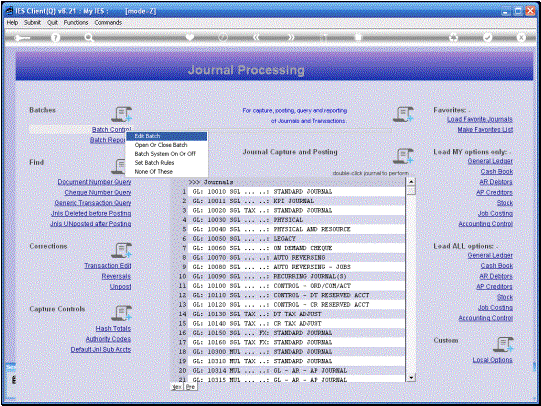Click the key icon in the toolbar
The height and width of the screenshot is (406, 541).
pos(22,38)
